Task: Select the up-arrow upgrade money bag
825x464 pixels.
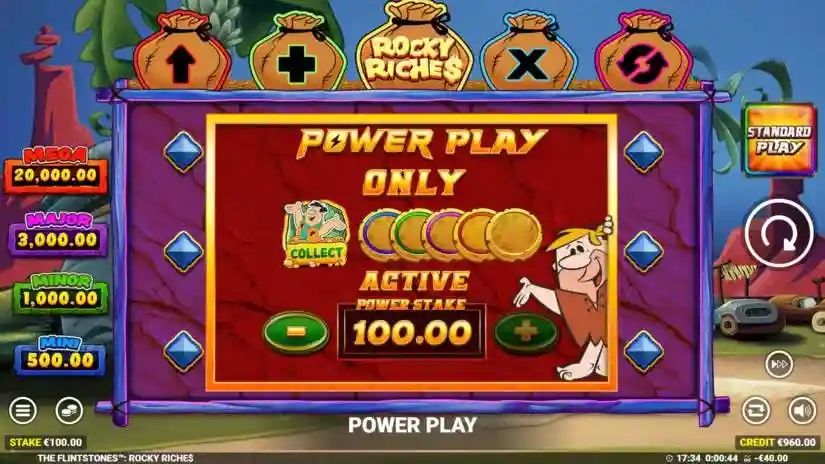Action: tap(181, 52)
